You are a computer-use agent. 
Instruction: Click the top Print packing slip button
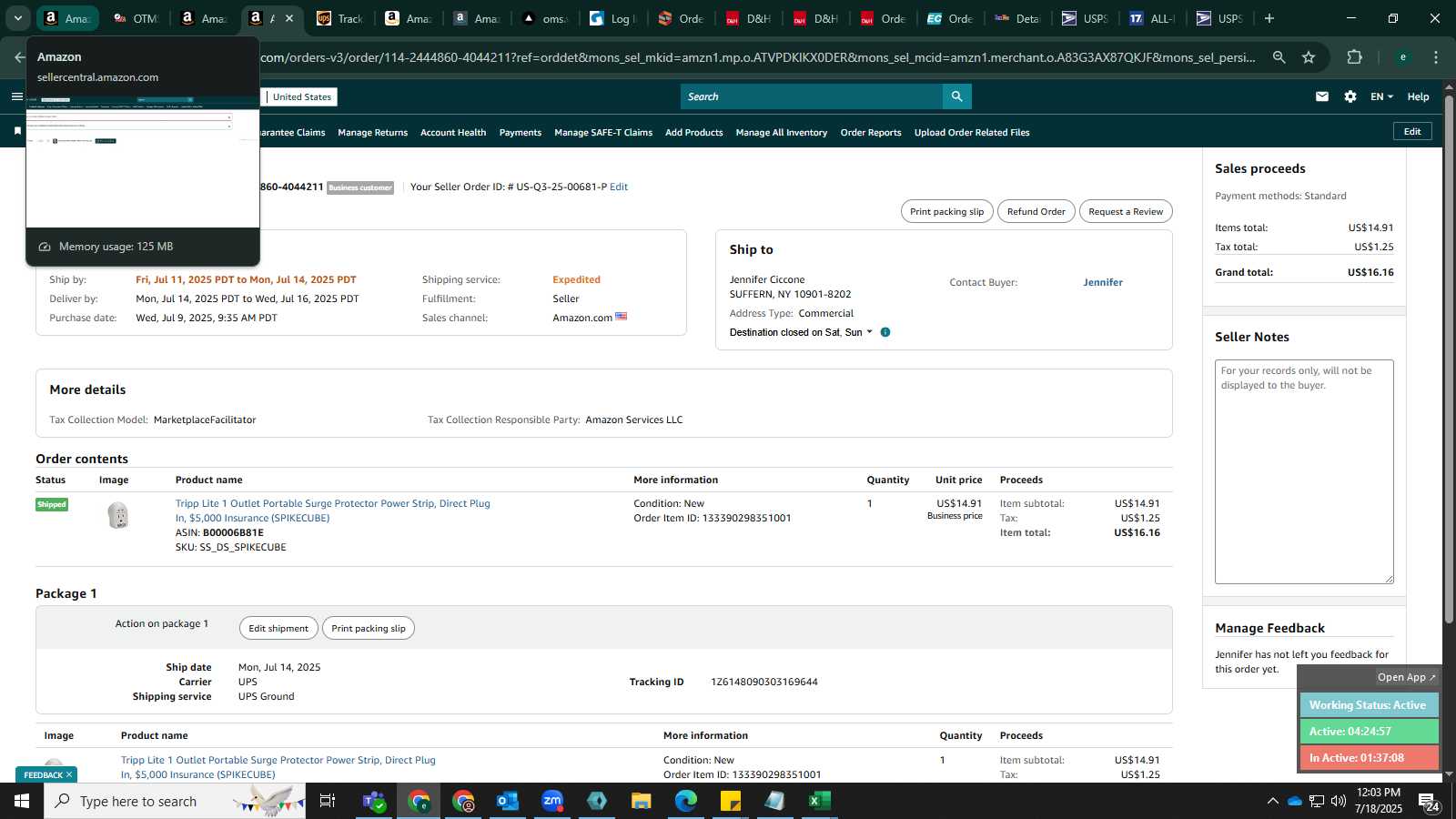946,211
